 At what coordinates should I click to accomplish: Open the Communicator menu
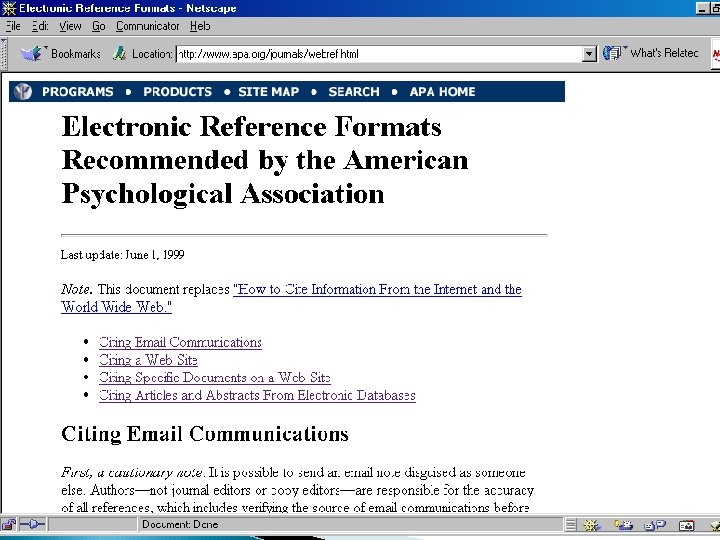pyautogui.click(x=147, y=26)
